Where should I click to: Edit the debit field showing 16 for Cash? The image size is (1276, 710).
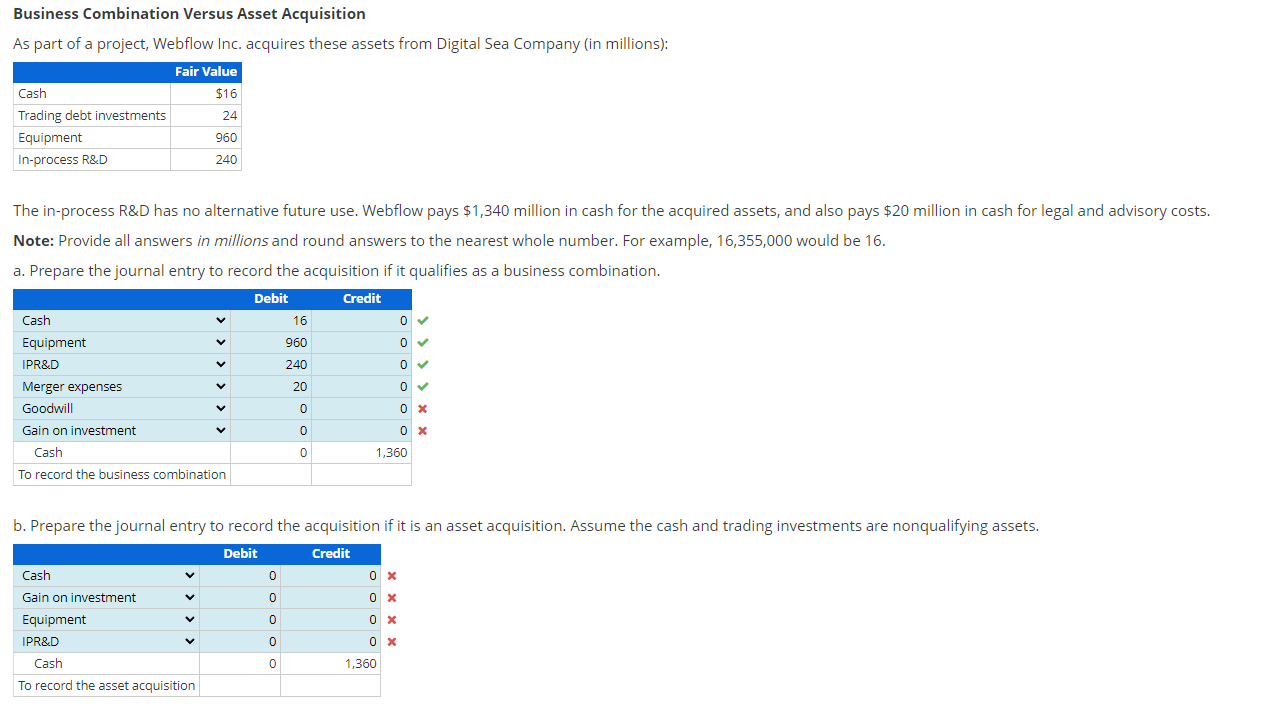(271, 321)
